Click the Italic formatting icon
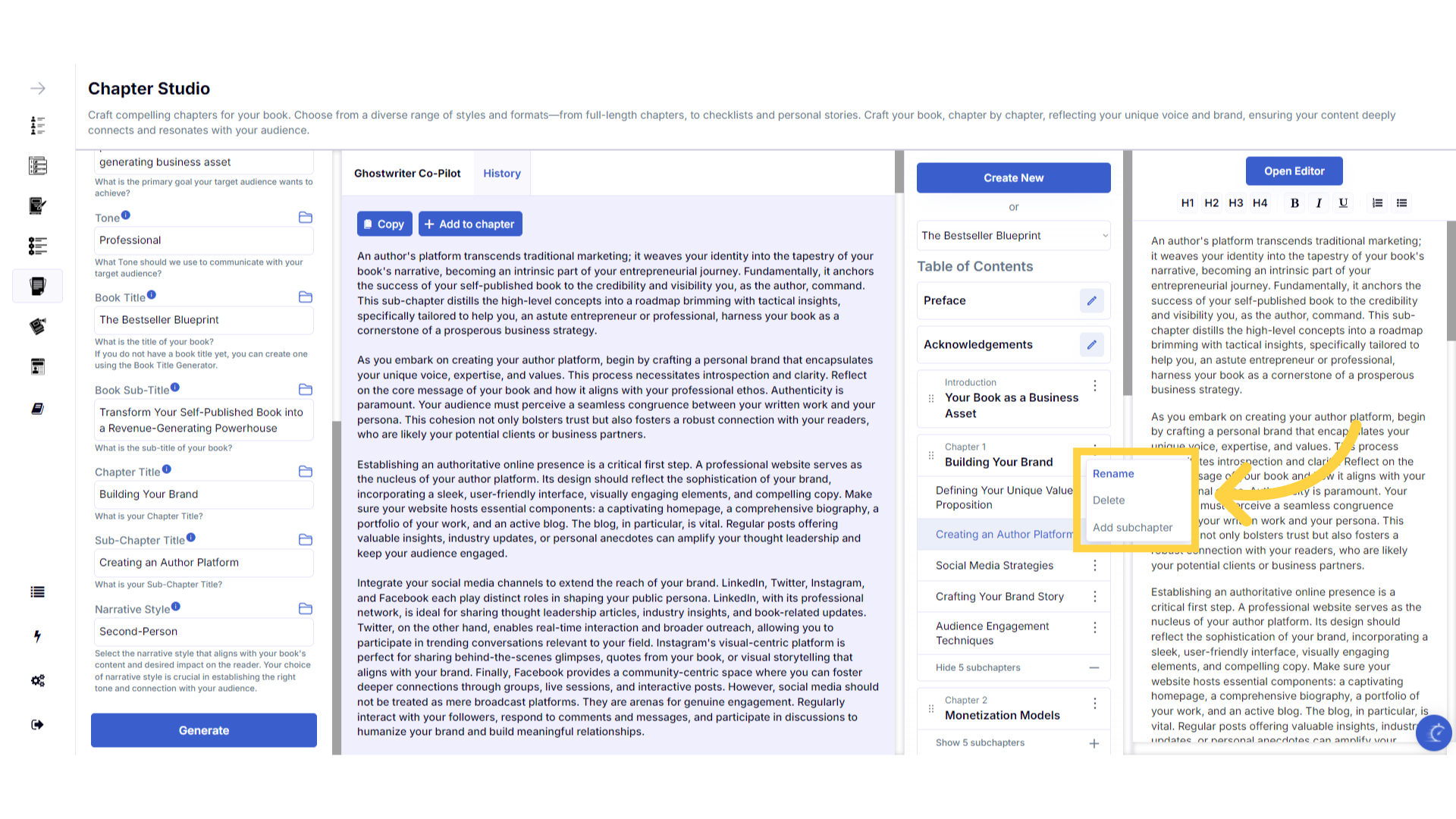This screenshot has height=819, width=1456. tap(1319, 203)
